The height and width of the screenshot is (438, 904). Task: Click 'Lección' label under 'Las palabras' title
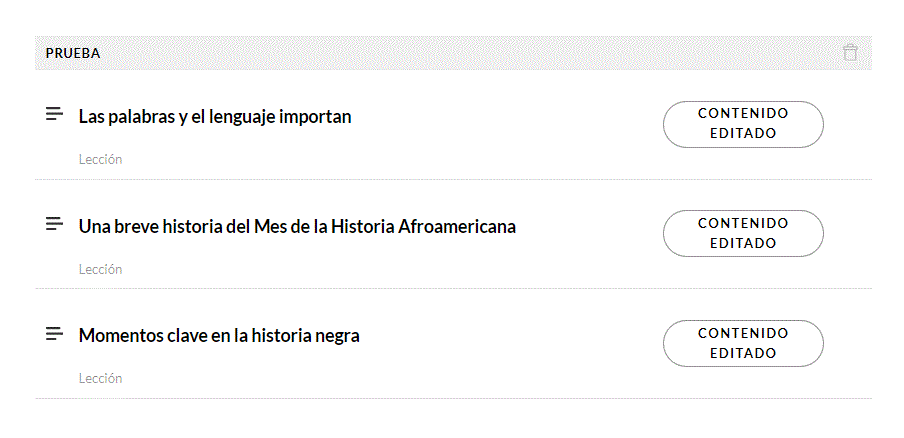click(100, 160)
